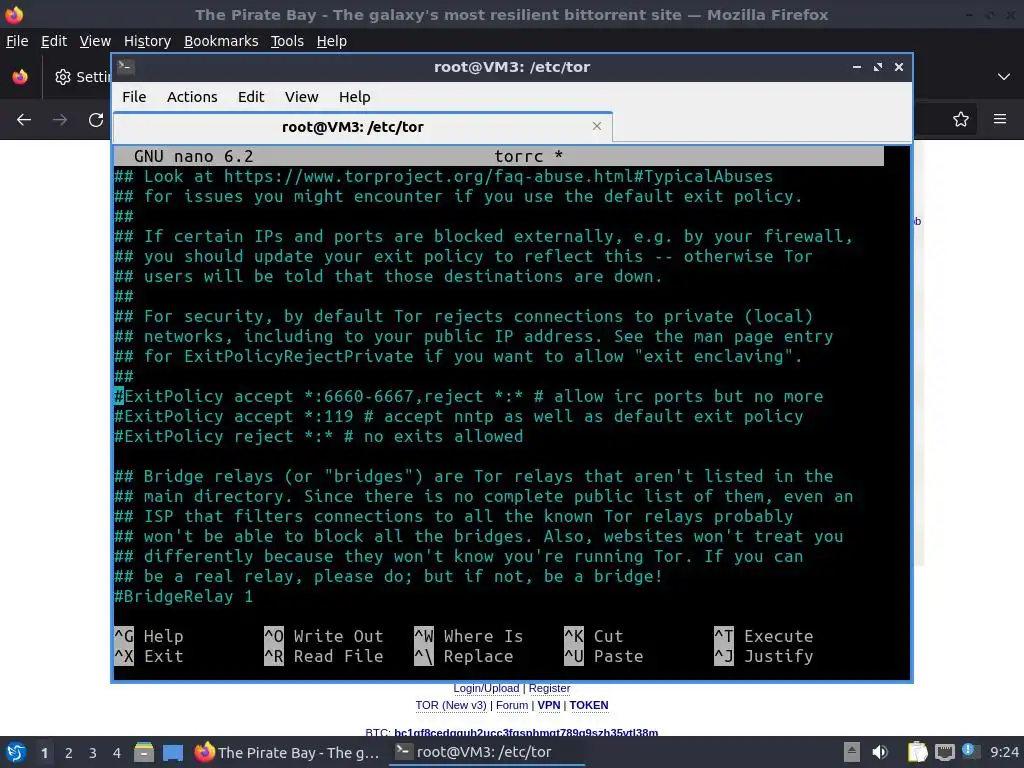1024x768 pixels.
Task: Open the LXQt application menu icon
Action: pyautogui.click(x=14, y=752)
